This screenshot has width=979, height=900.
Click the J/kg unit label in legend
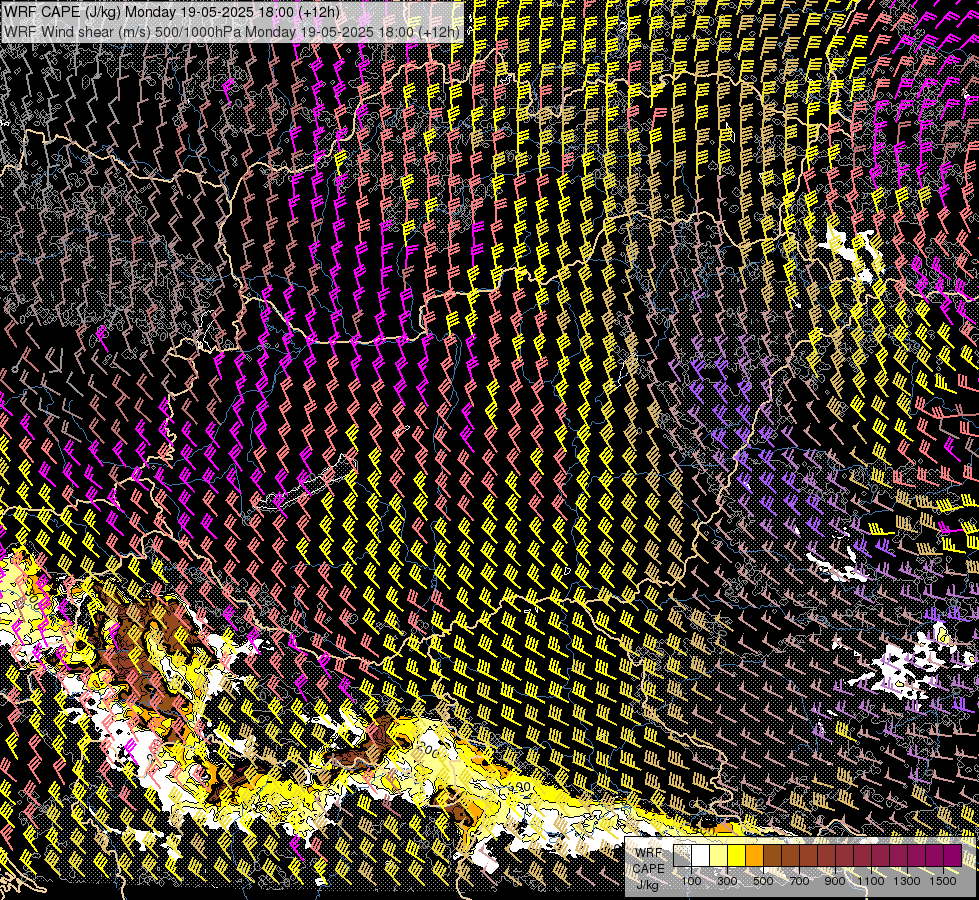click(x=648, y=885)
